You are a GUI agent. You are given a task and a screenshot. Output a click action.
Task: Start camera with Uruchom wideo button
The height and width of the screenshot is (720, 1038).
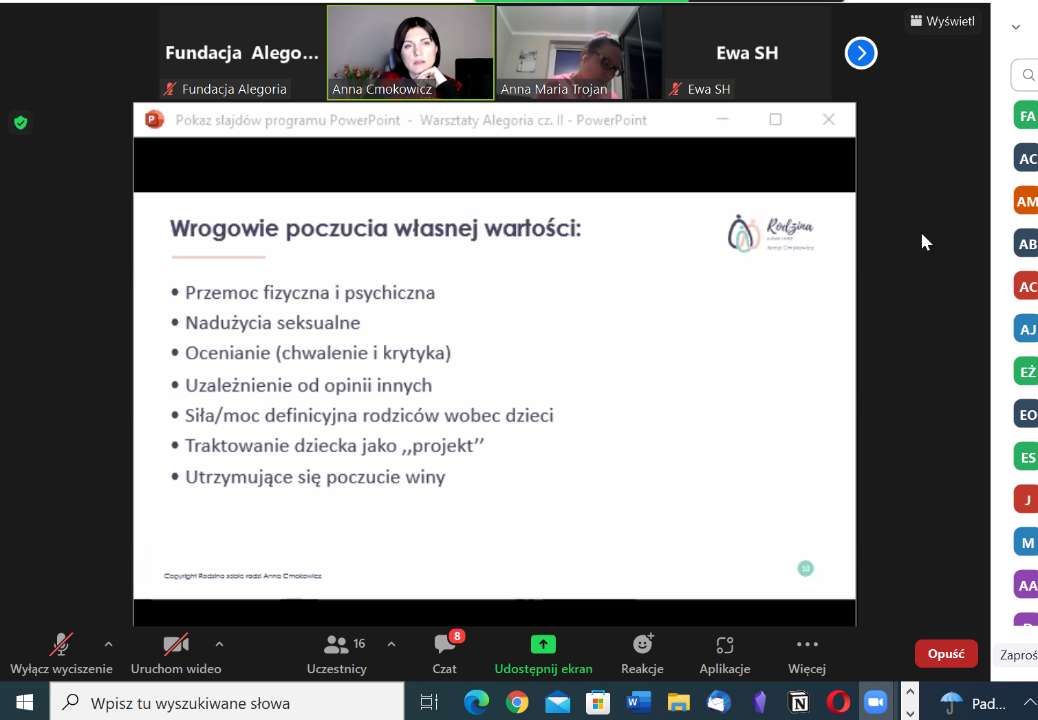click(x=176, y=645)
